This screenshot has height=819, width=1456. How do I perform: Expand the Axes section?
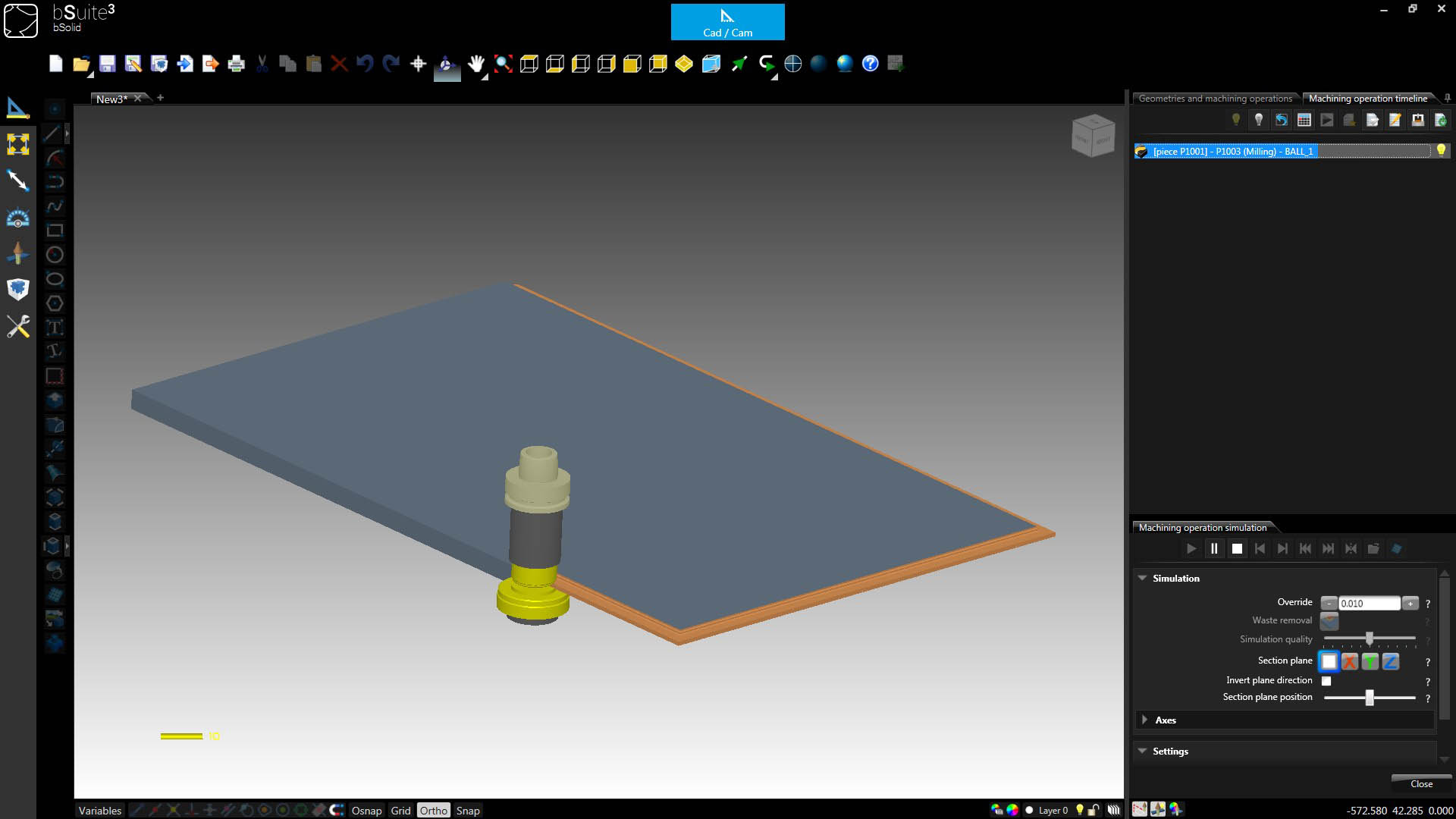(x=1144, y=720)
